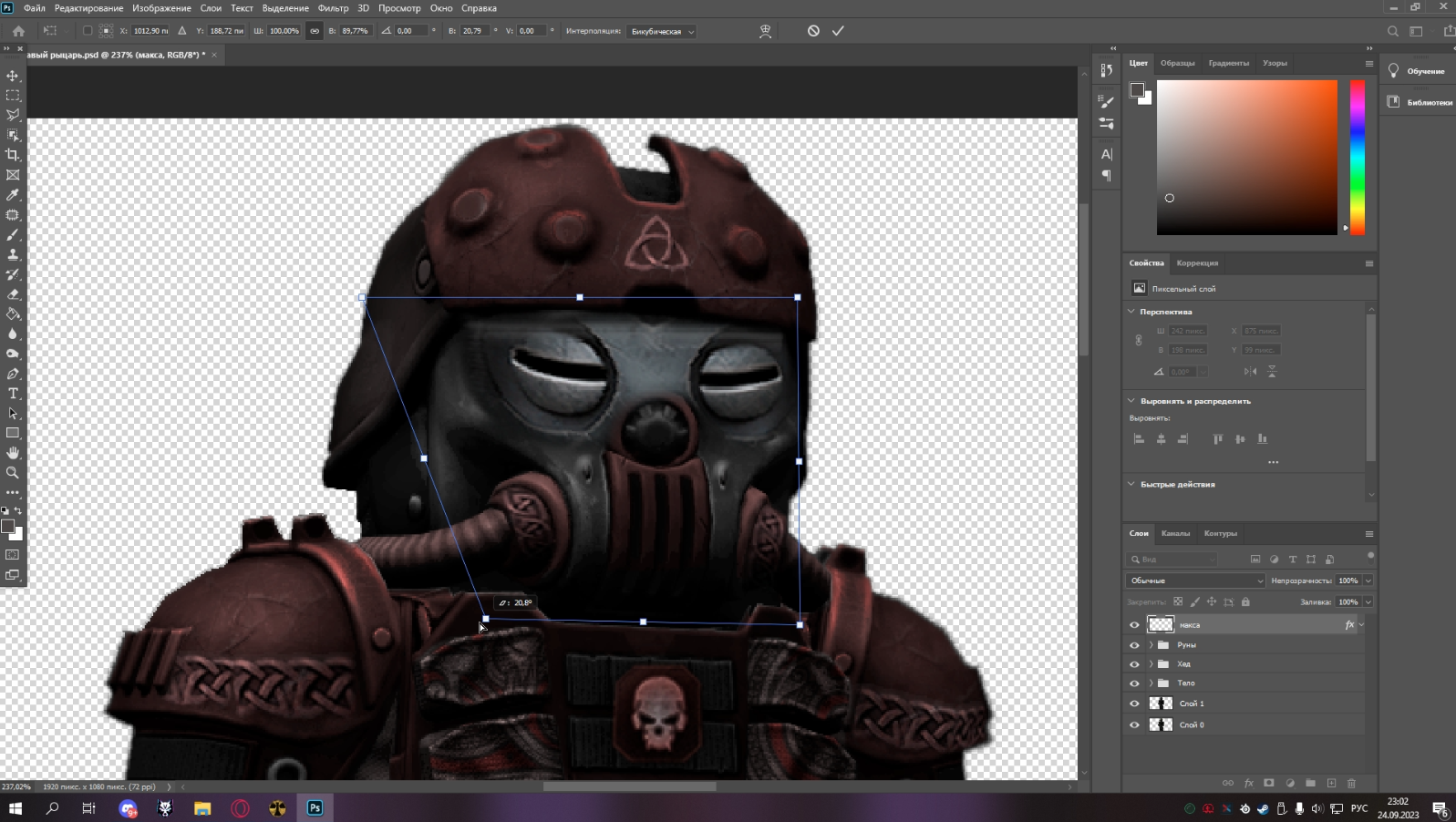
Task: Cancel the transform in options bar
Action: point(813,31)
